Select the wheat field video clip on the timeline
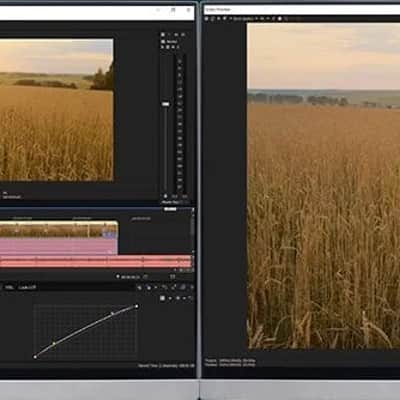Screen dimensions: 400x400 [x=59, y=229]
